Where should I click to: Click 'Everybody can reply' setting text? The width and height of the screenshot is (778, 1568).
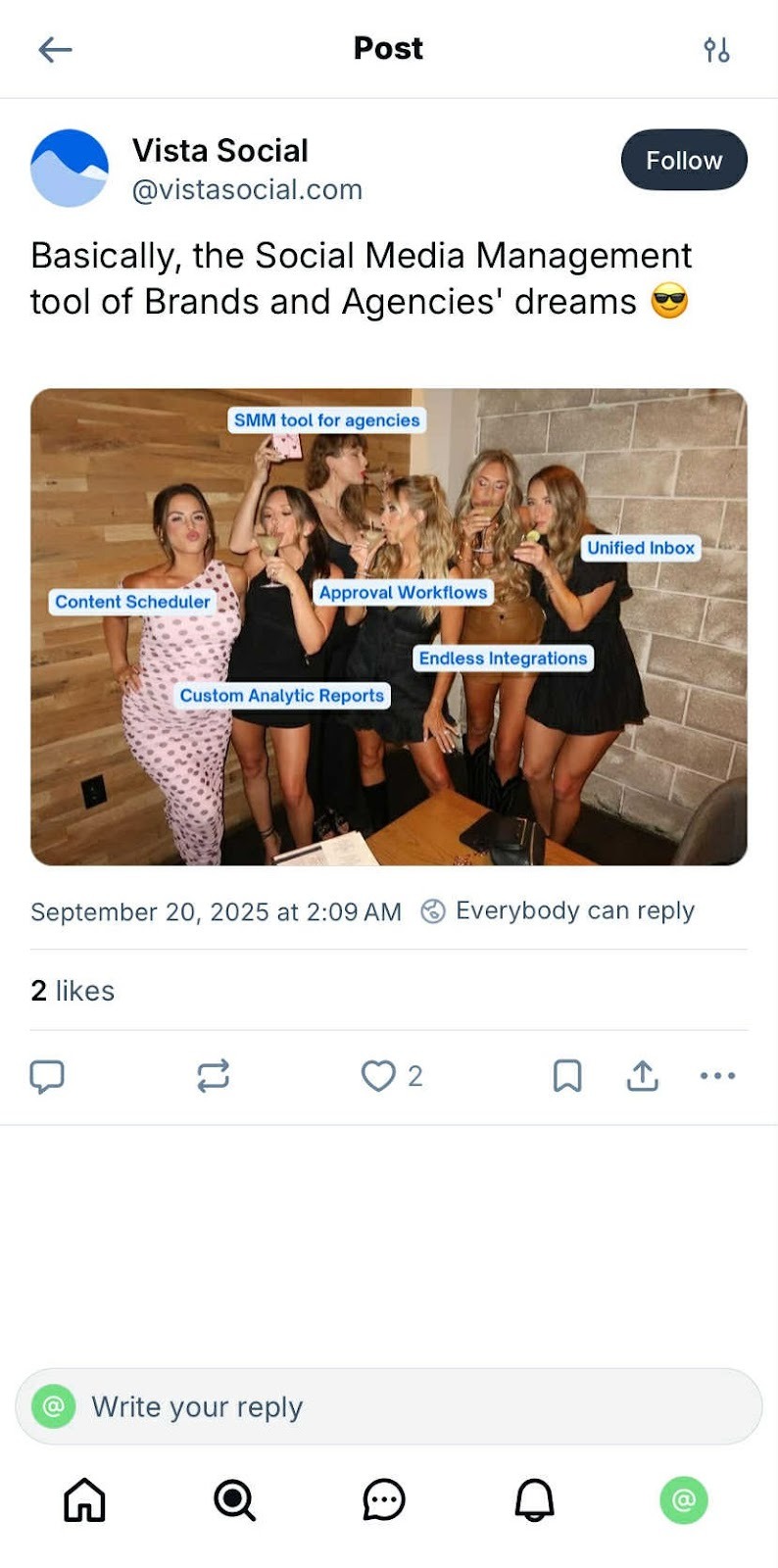point(575,910)
